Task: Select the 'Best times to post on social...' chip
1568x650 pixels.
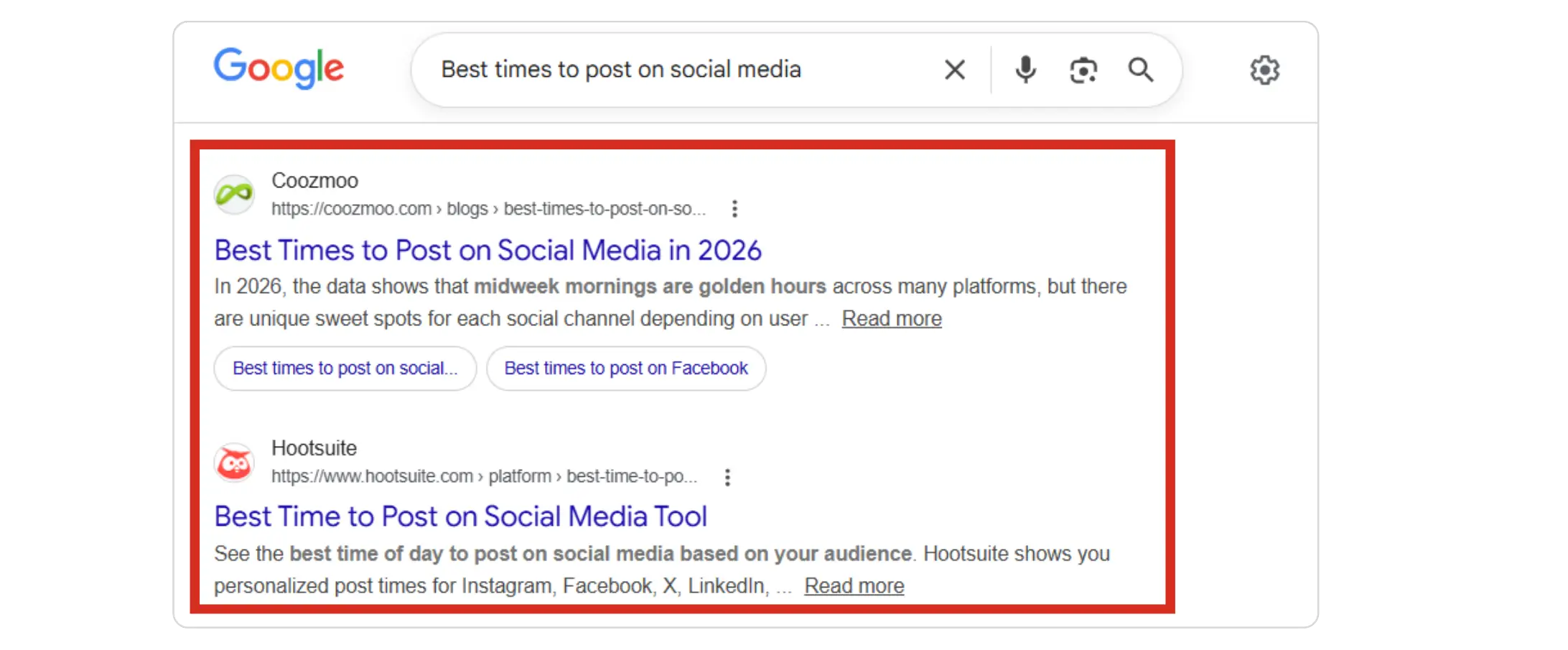Action: [x=345, y=368]
